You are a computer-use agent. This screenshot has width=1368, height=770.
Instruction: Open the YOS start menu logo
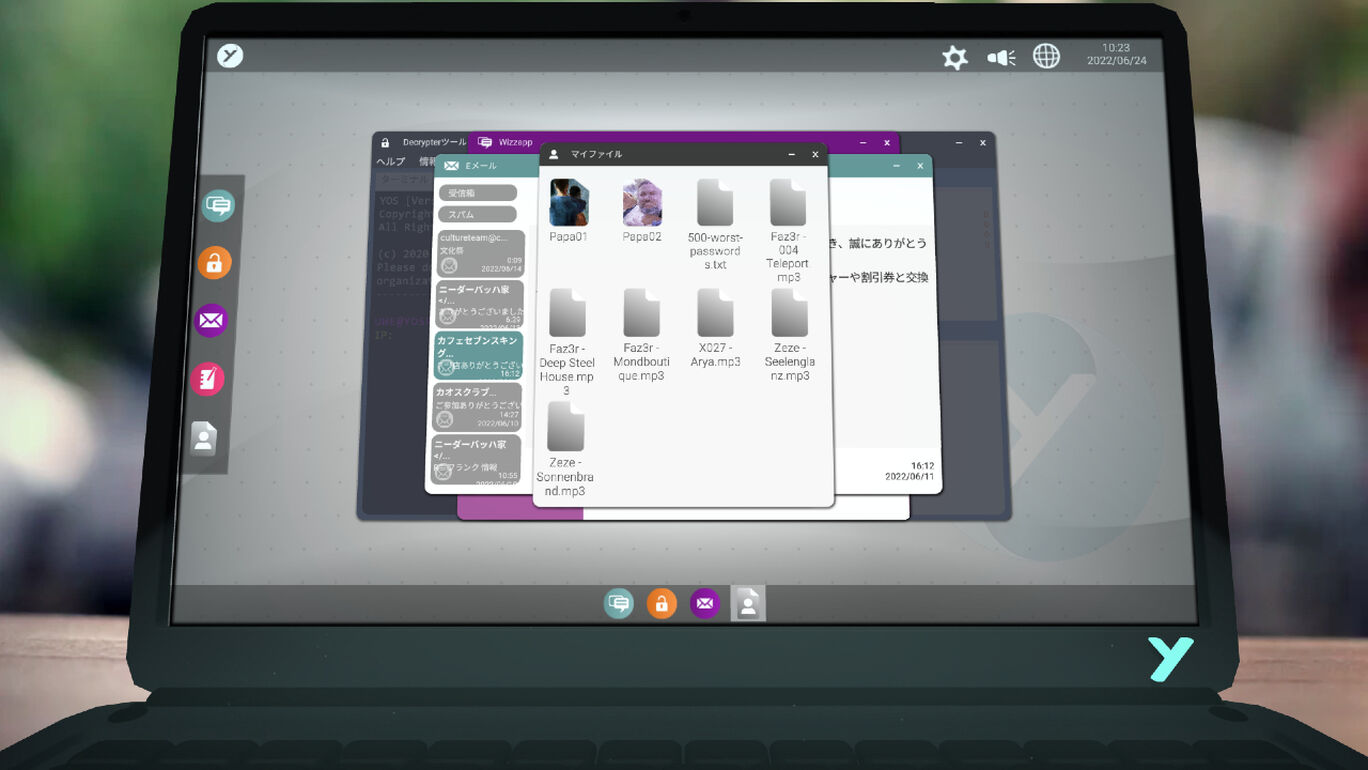click(x=230, y=56)
